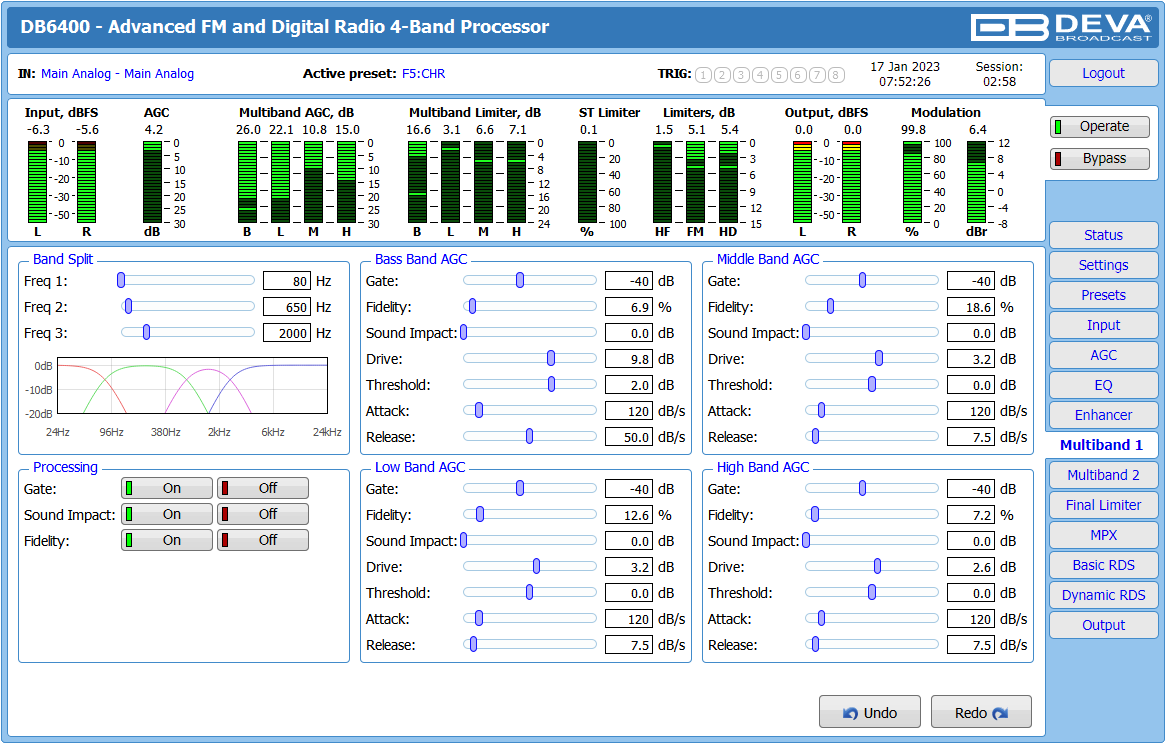The width and height of the screenshot is (1166, 744).
Task: Open the Settings page
Action: point(1104,265)
